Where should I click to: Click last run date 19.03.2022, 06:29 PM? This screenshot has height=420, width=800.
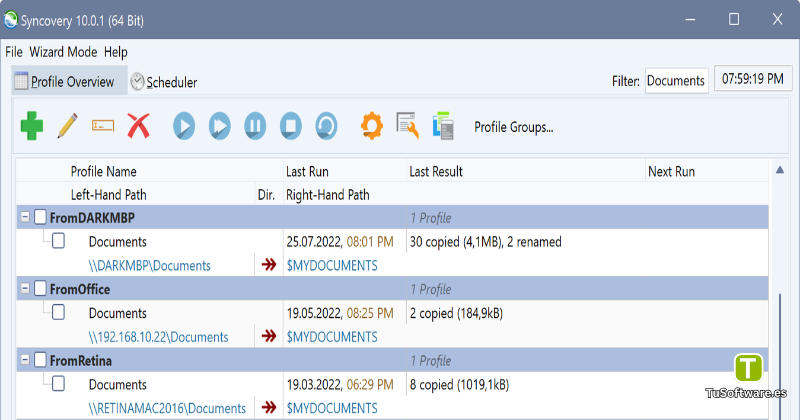click(x=340, y=385)
